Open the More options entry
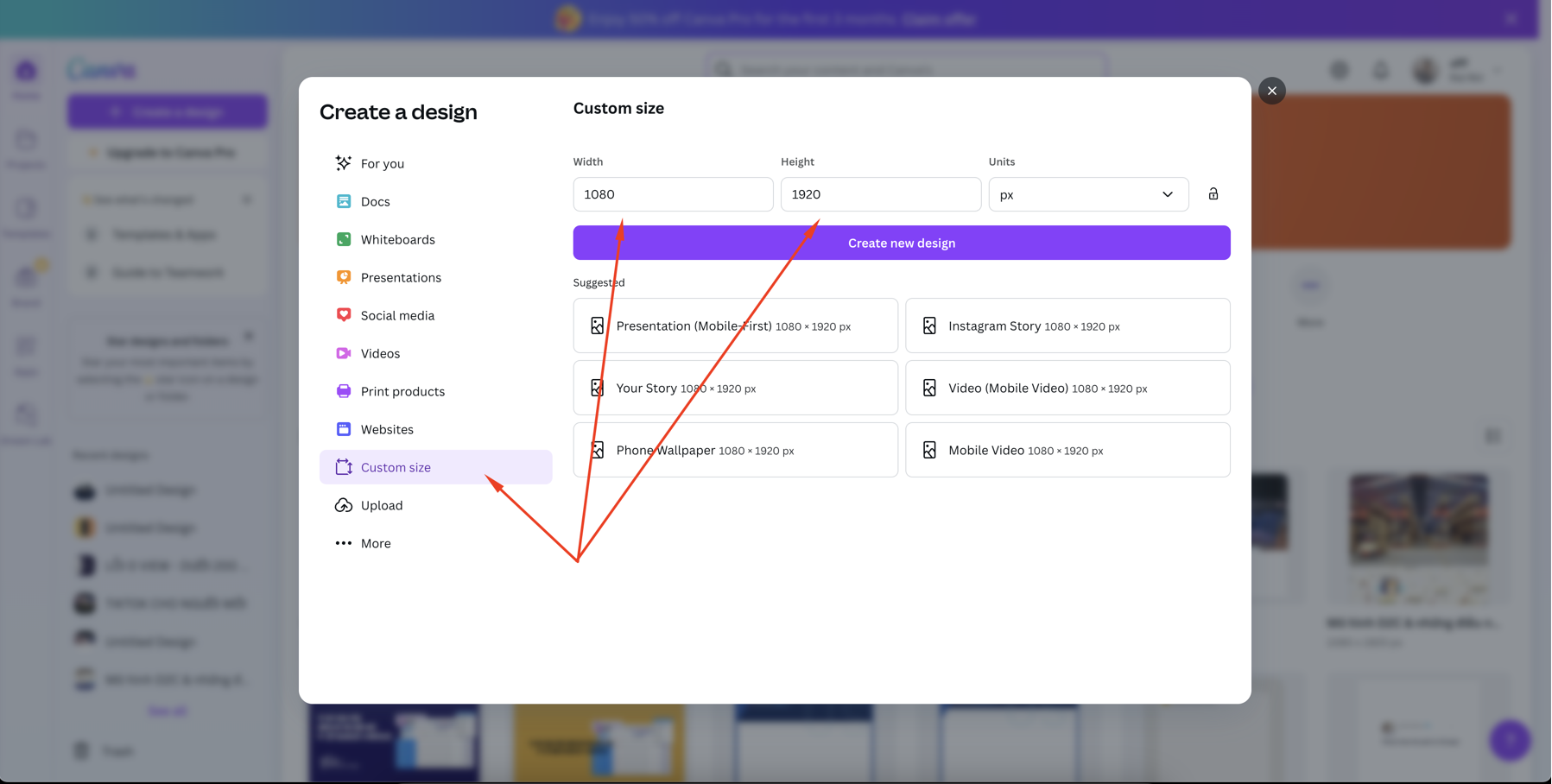The image size is (1552, 784). pyautogui.click(x=435, y=543)
